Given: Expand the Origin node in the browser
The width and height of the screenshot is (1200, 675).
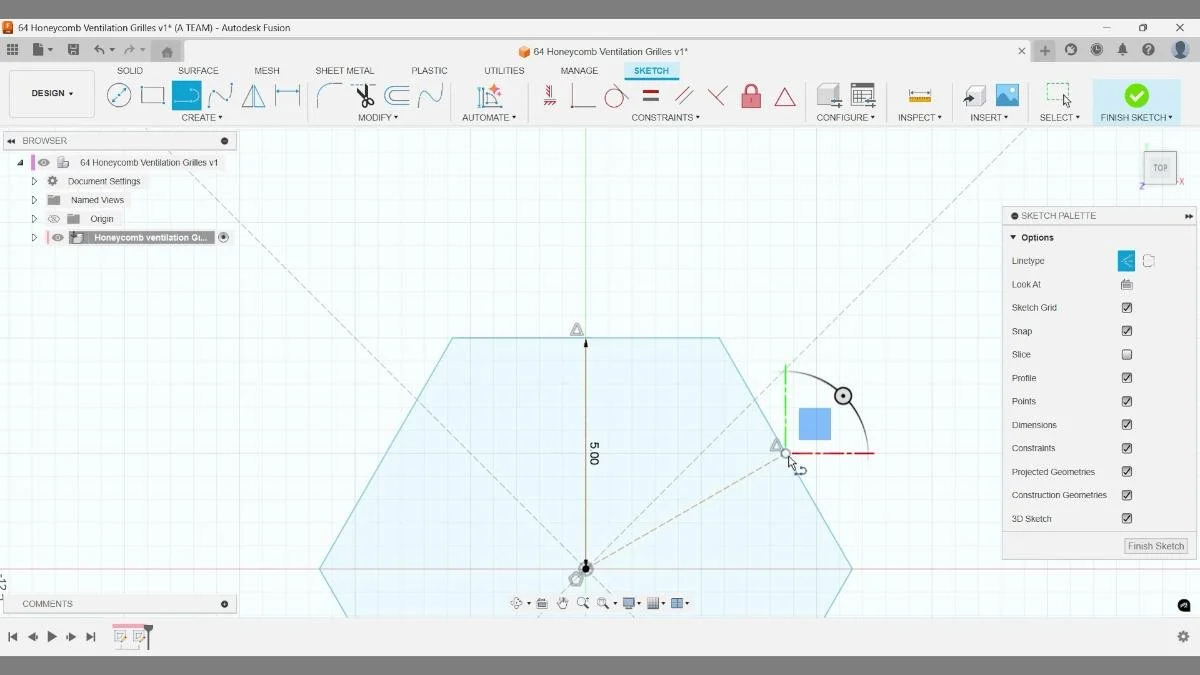Looking at the screenshot, I should 34,218.
